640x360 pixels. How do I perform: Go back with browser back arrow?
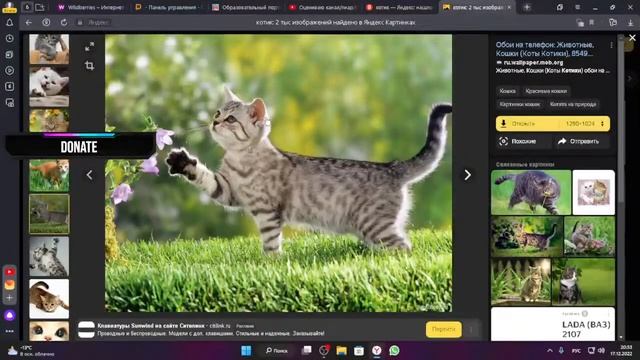29,23
